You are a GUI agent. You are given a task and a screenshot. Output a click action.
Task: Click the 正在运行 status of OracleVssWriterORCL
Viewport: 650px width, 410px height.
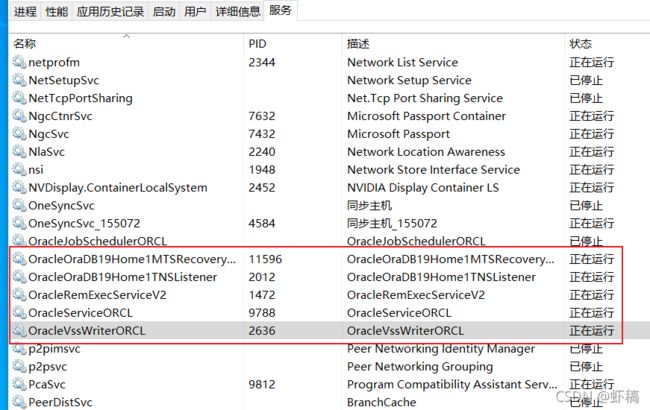click(592, 330)
